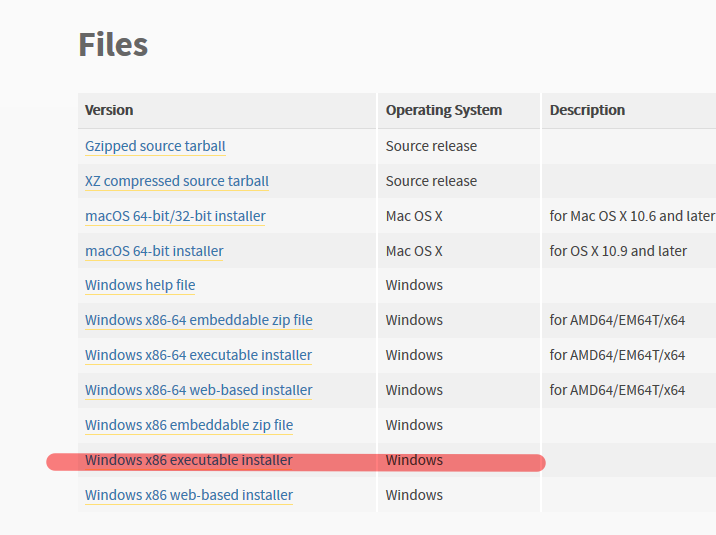Click the Description column header
This screenshot has height=535, width=716.
(587, 110)
